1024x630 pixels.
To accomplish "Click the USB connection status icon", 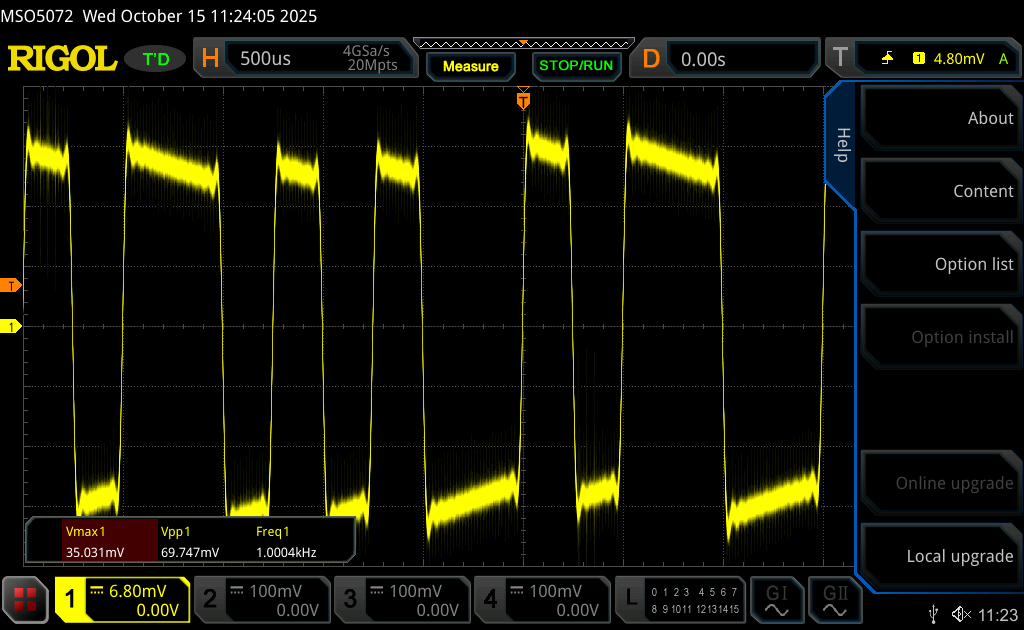I will (934, 613).
